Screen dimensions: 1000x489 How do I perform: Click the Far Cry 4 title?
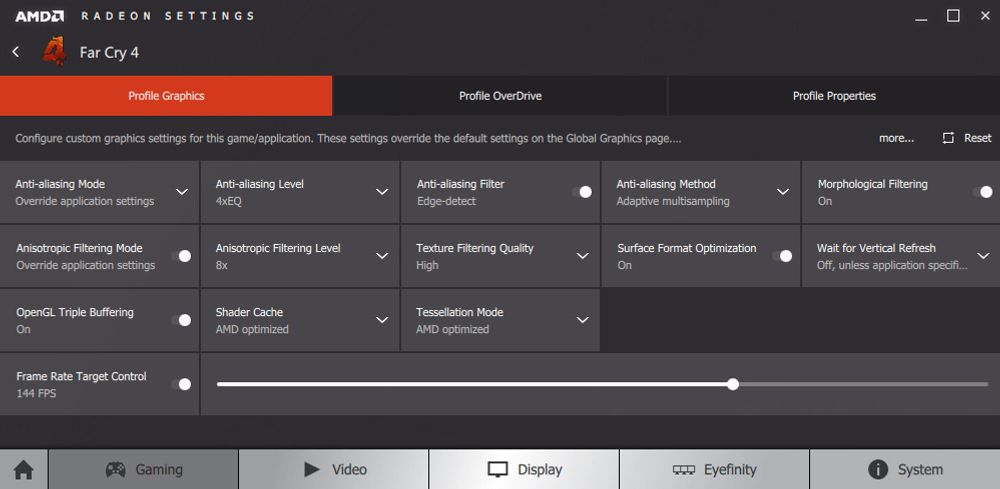pyautogui.click(x=109, y=52)
